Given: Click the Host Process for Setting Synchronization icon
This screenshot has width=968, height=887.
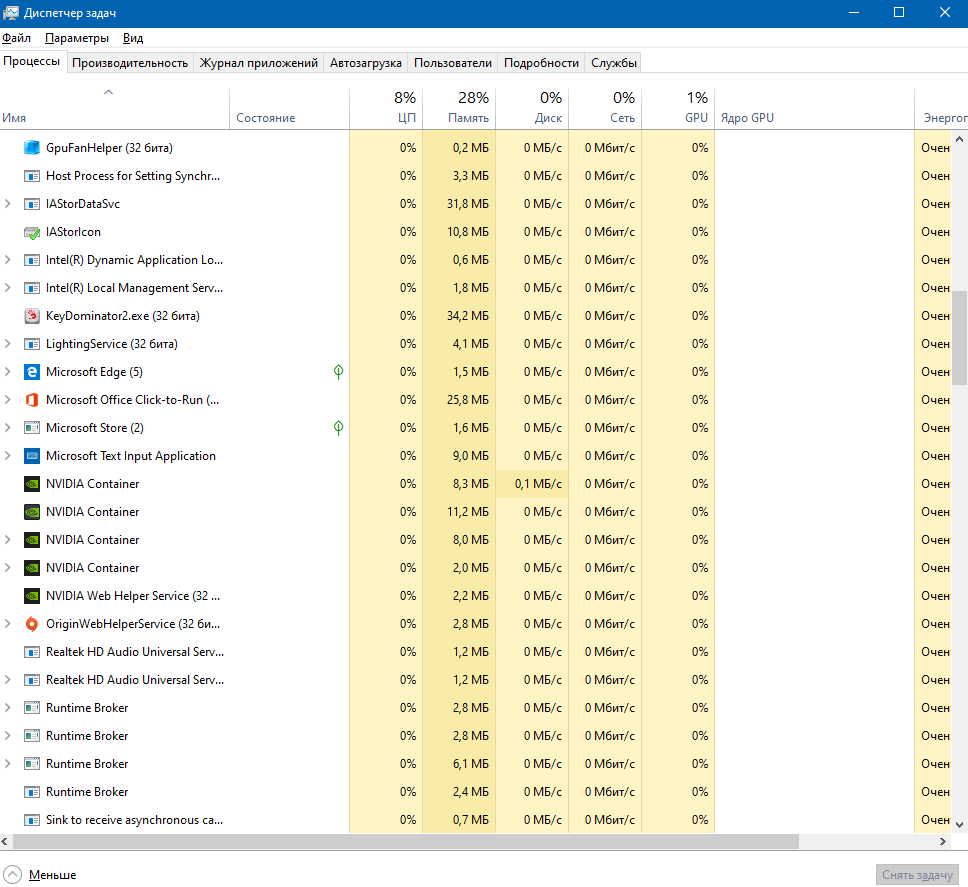Looking at the screenshot, I should tap(31, 176).
